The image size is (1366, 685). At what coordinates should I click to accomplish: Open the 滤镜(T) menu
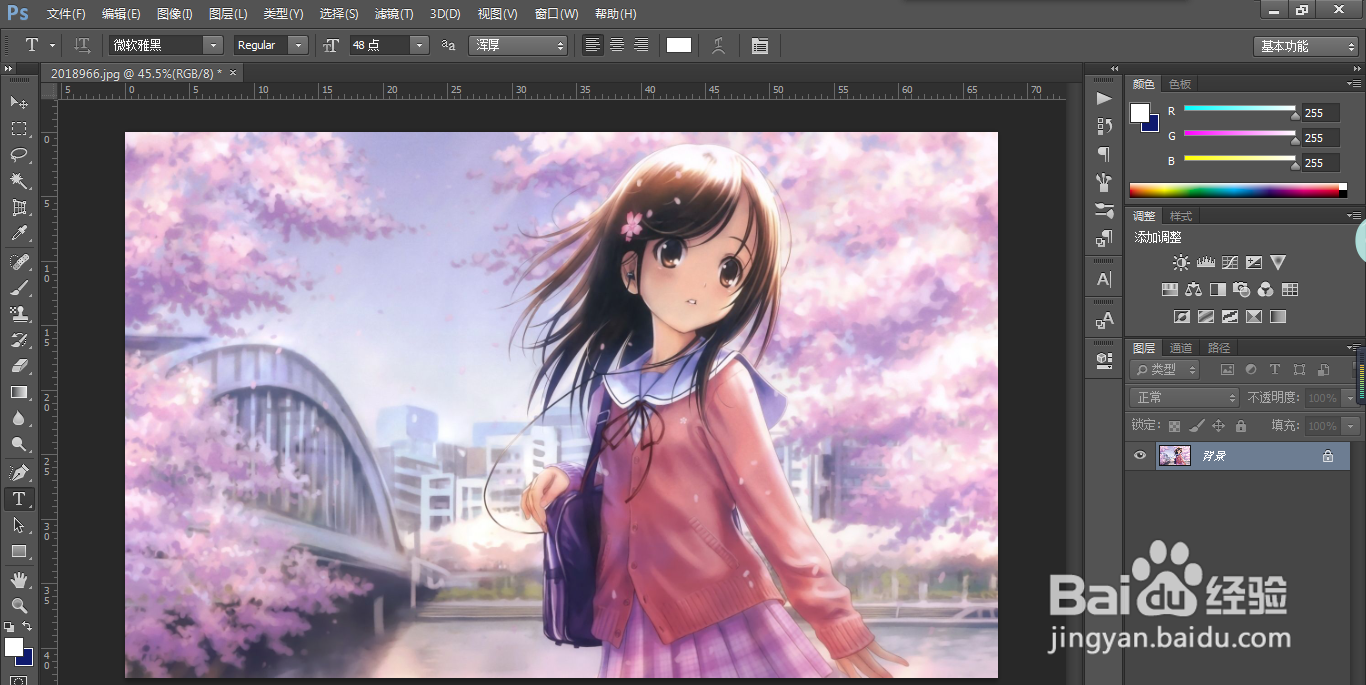pos(394,14)
